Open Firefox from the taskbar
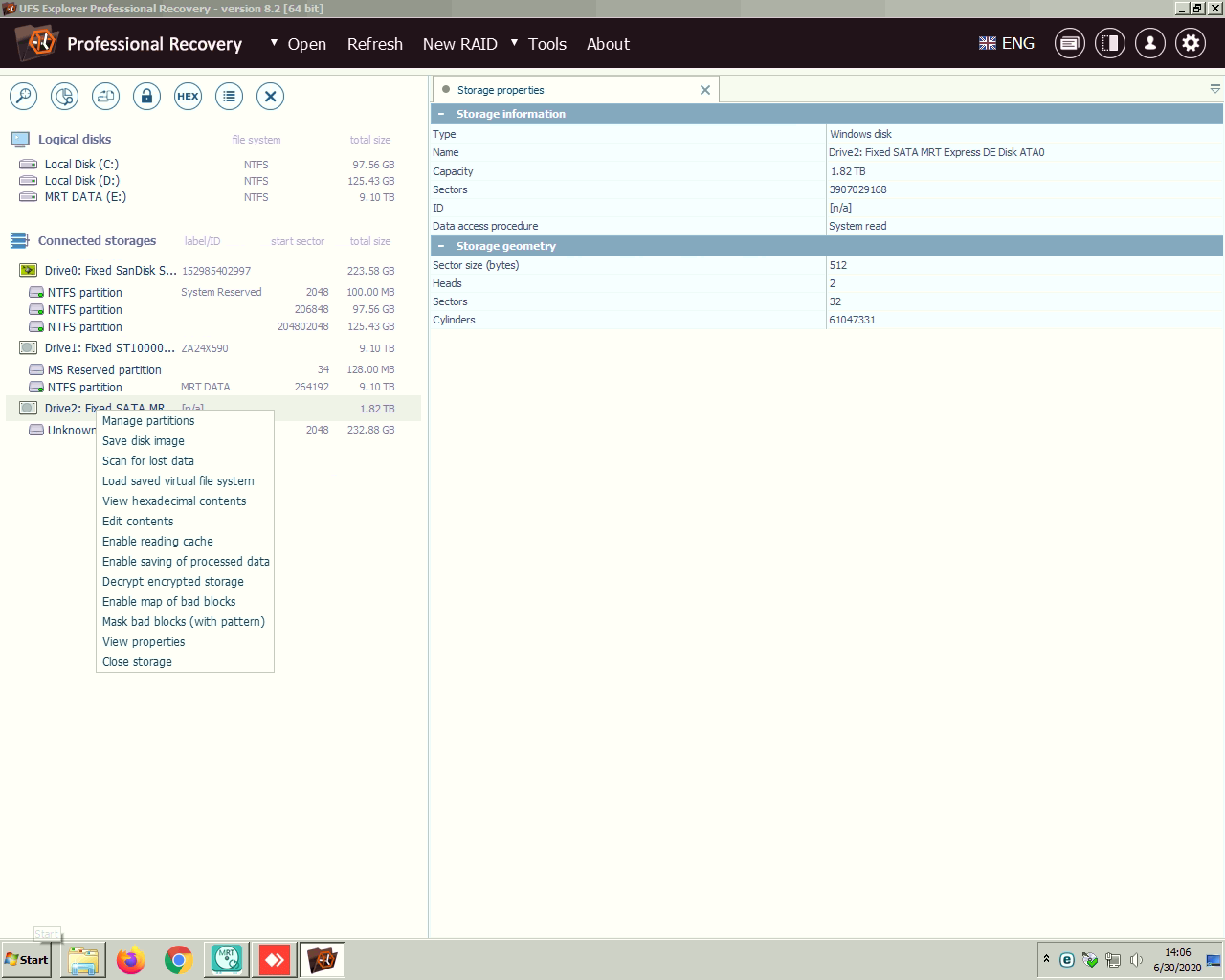 131,959
